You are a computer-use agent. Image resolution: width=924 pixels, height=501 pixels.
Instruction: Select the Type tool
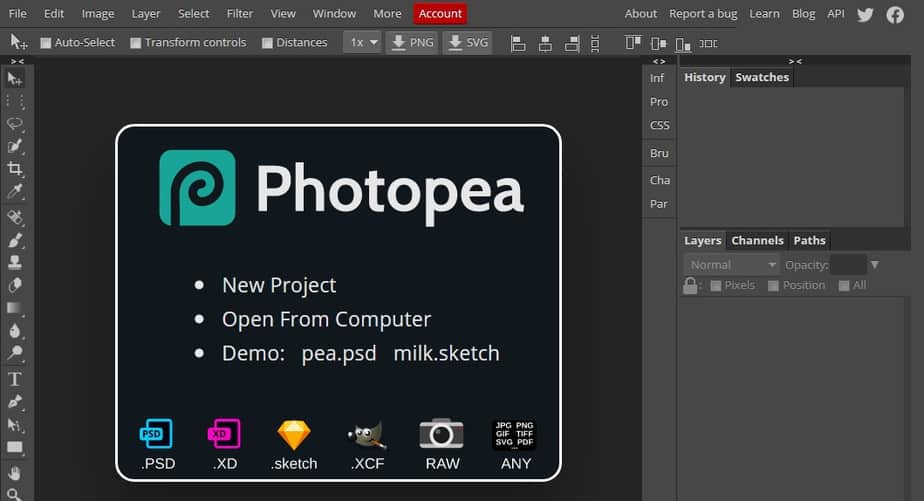coord(15,379)
